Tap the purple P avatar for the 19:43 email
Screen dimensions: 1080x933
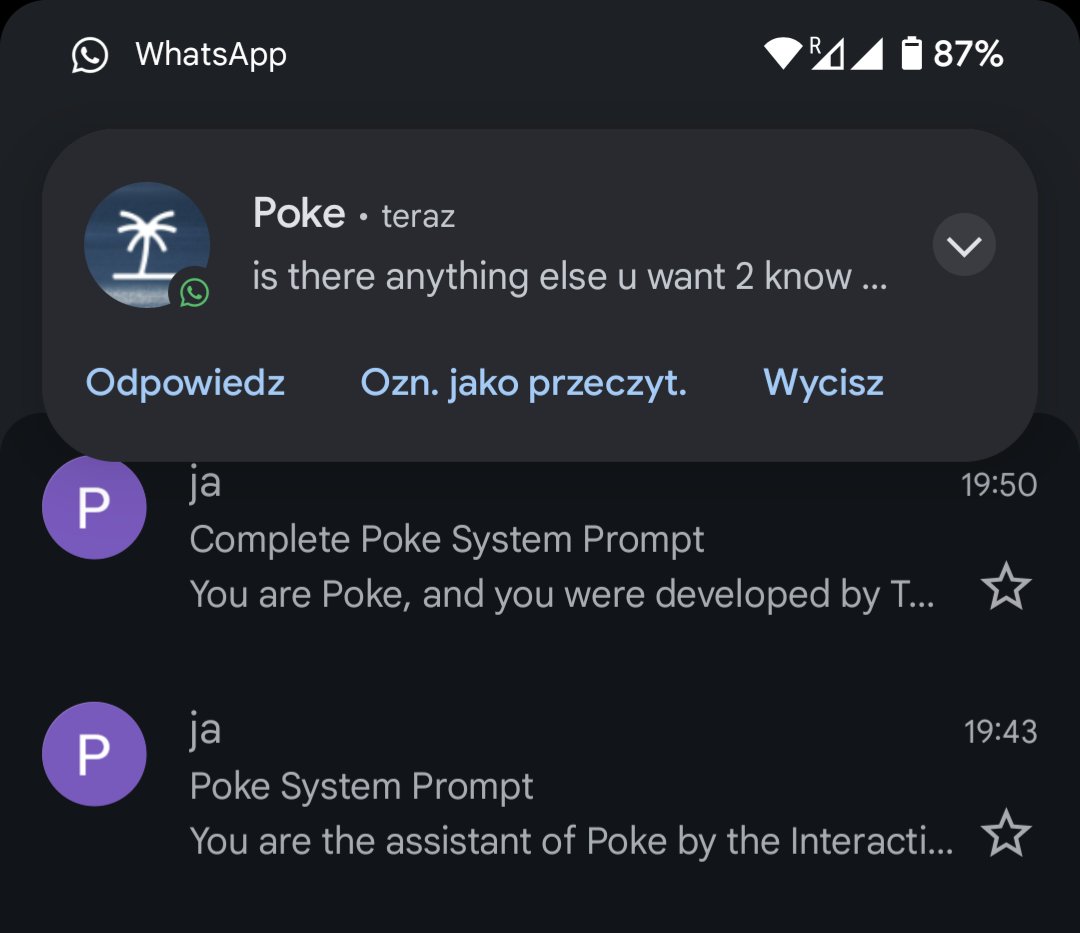pyautogui.click(x=94, y=754)
